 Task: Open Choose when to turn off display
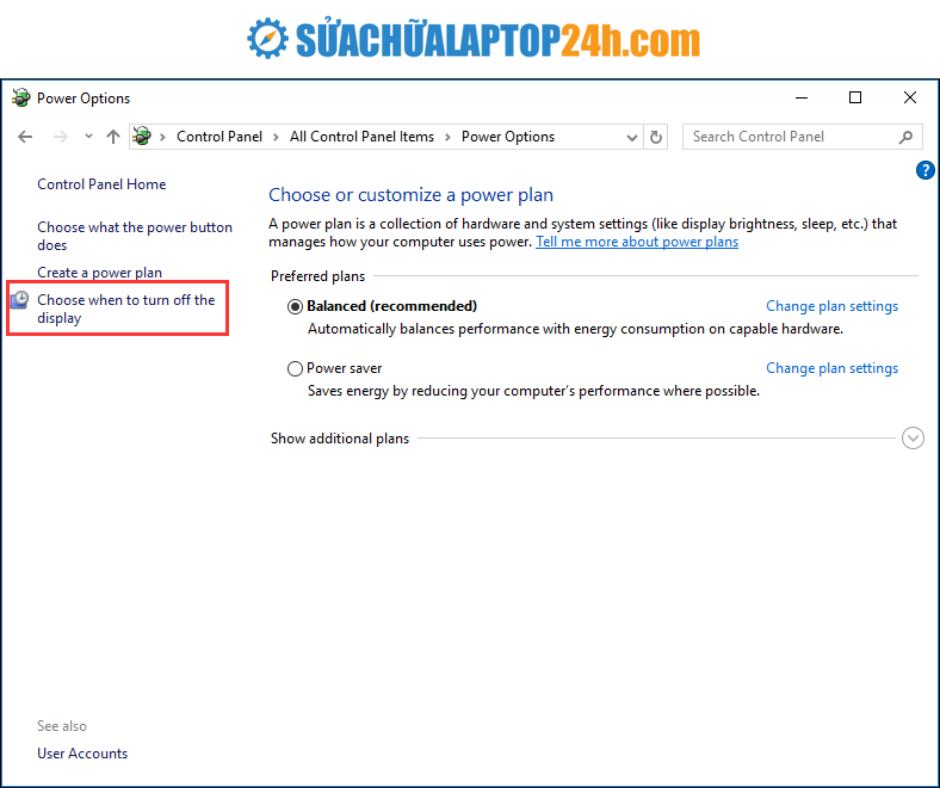[x=126, y=309]
